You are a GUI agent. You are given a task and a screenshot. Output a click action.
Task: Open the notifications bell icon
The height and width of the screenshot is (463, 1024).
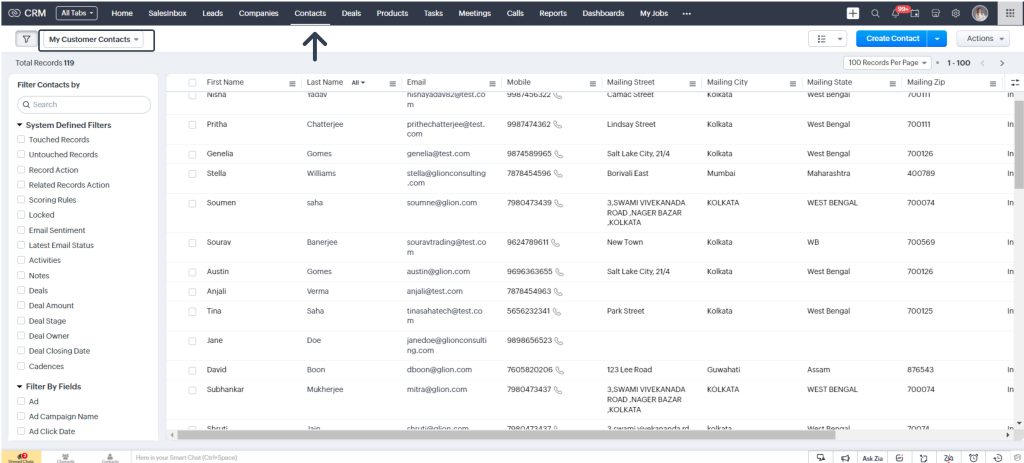coord(895,13)
